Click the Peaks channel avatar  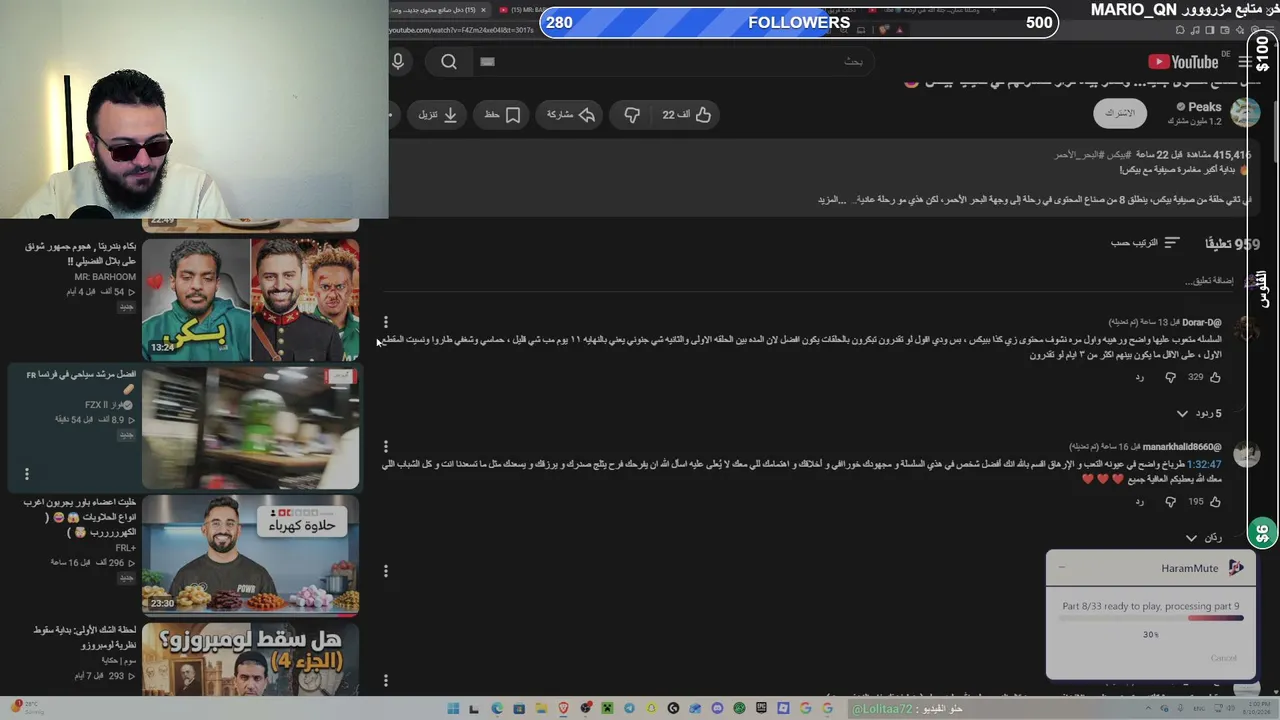(1245, 113)
